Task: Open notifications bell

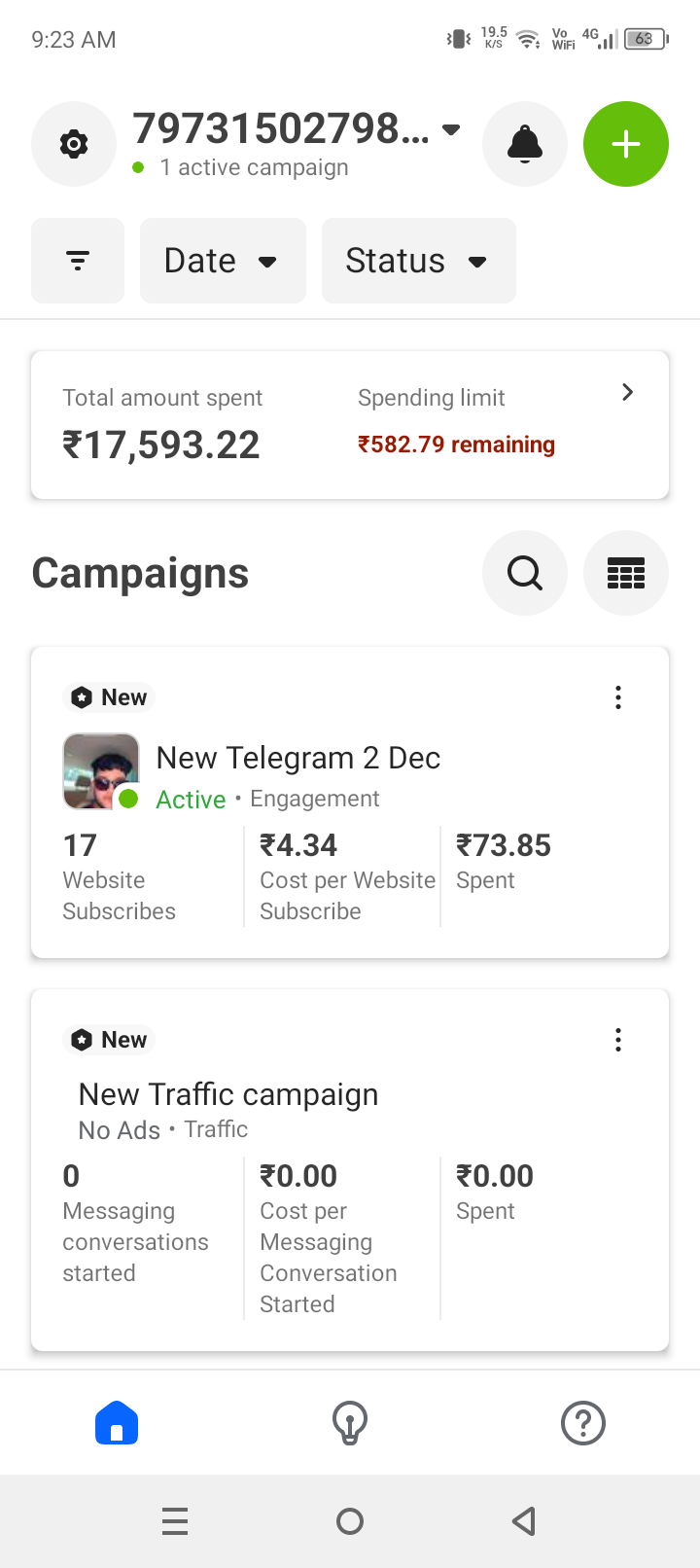Action: point(525,144)
